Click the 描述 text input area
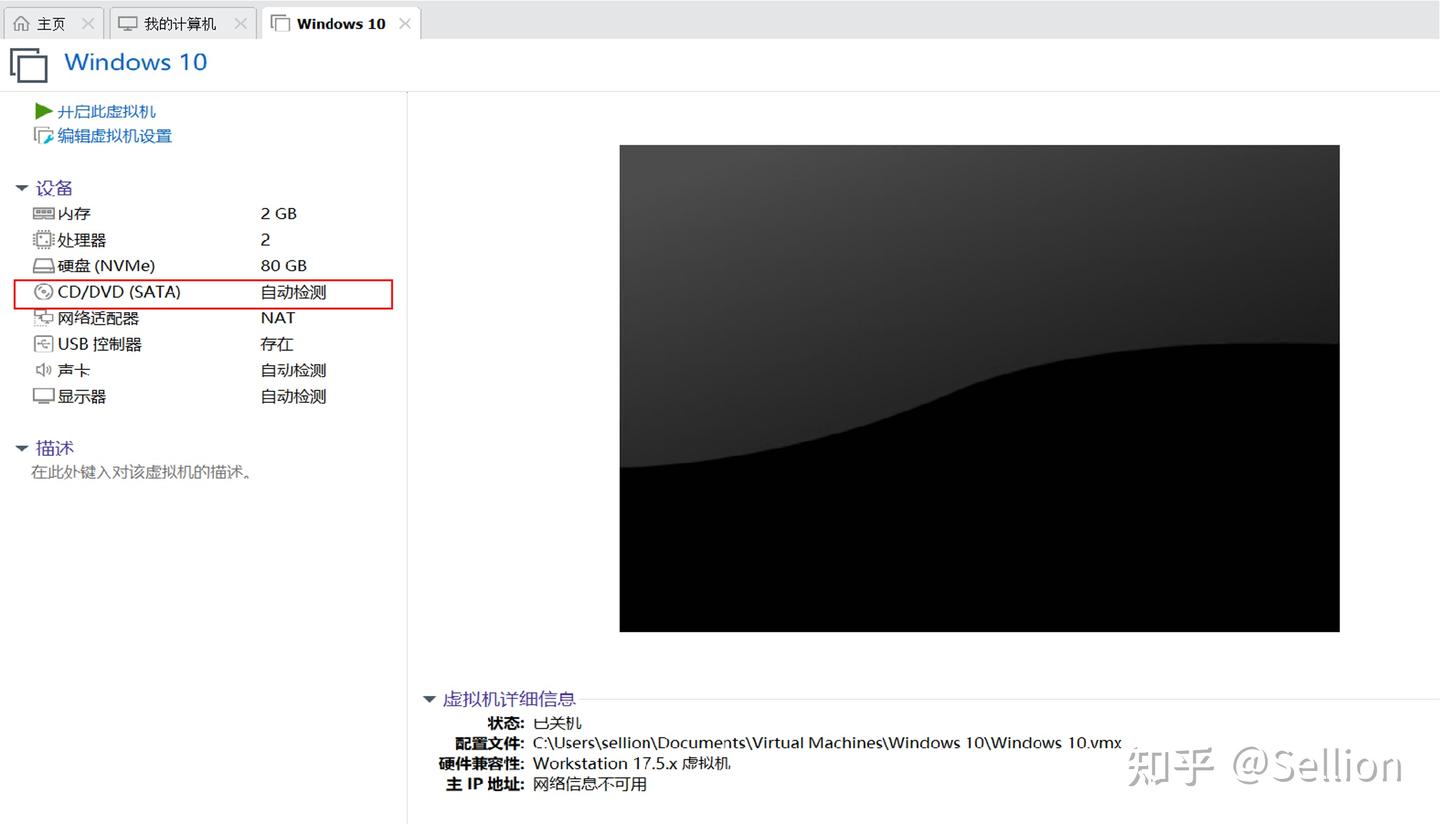The height and width of the screenshot is (824, 1440). [x=140, y=471]
